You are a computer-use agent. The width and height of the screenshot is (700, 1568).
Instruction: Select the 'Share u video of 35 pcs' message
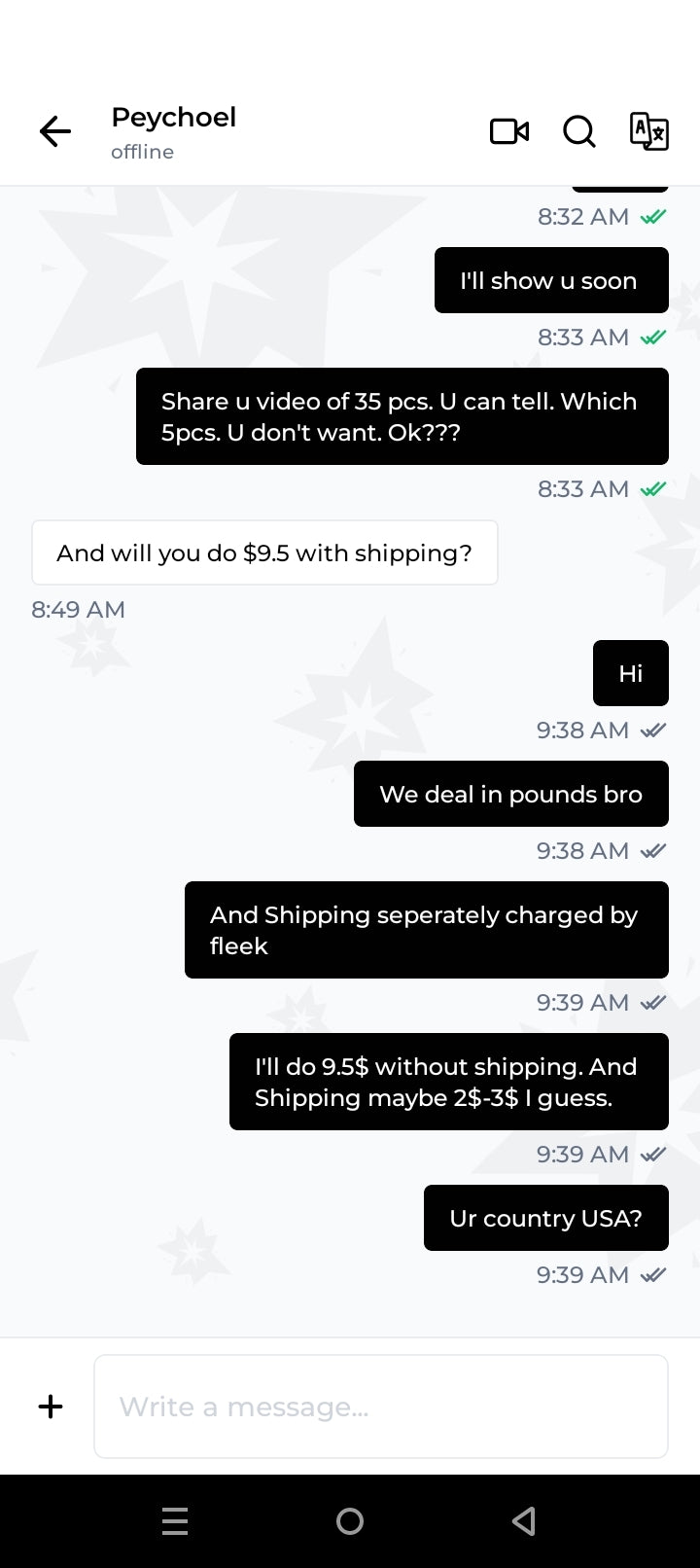[402, 416]
